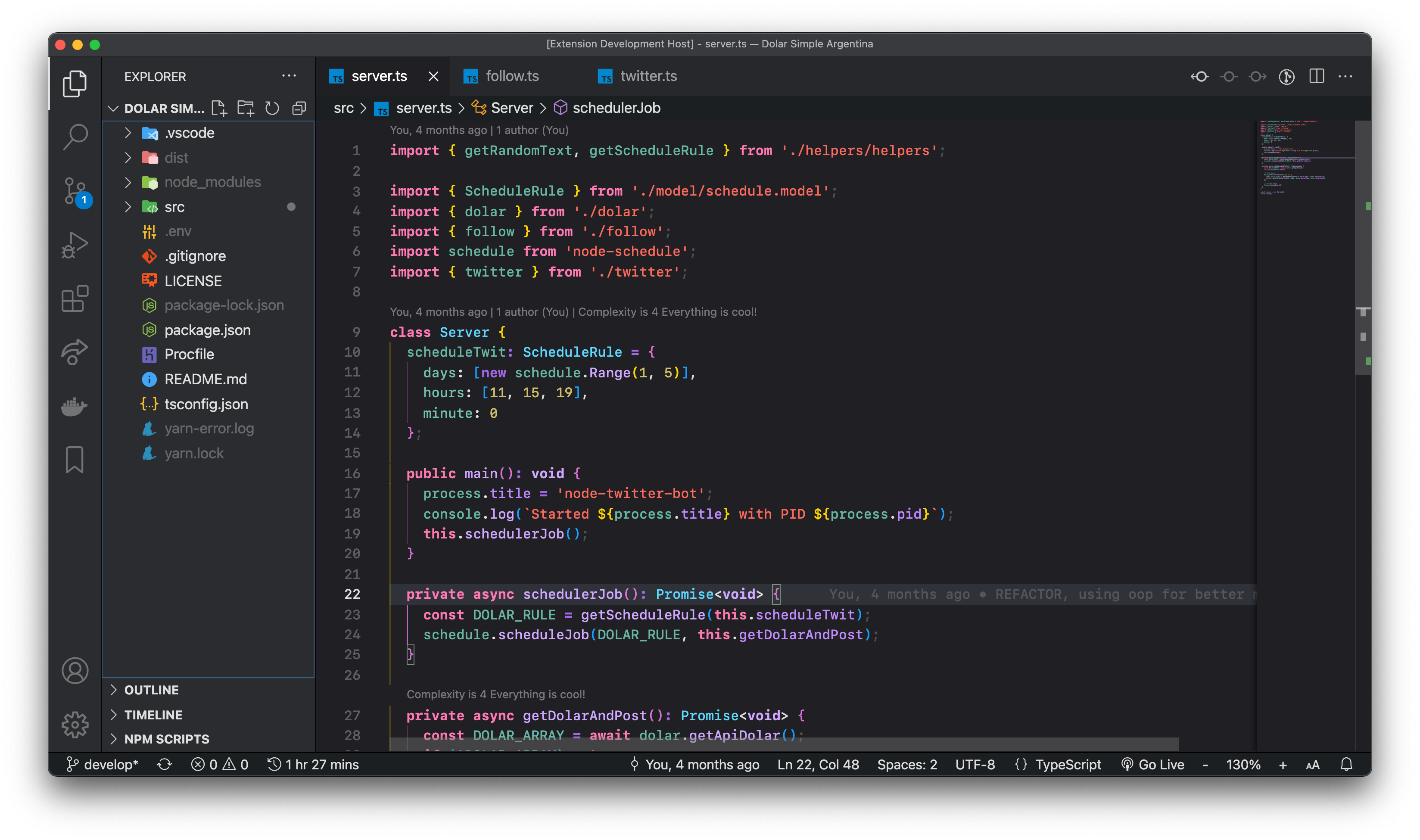Toggle Go Live server in status bar
The width and height of the screenshot is (1420, 840).
[x=1153, y=765]
